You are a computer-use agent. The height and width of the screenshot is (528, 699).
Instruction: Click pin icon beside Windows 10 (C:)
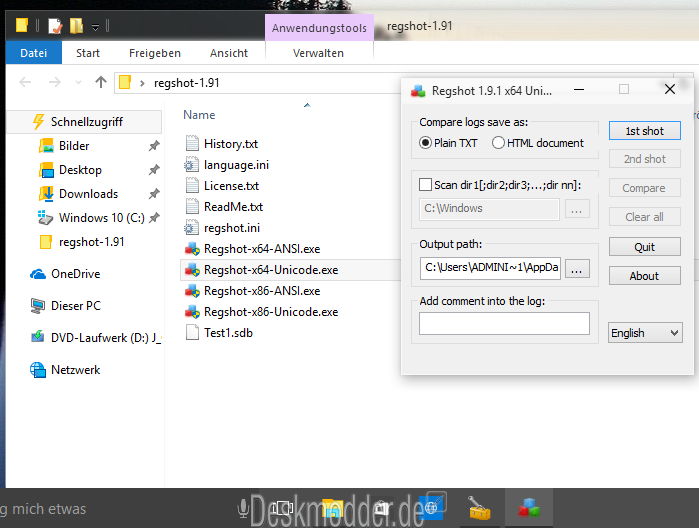(154, 218)
